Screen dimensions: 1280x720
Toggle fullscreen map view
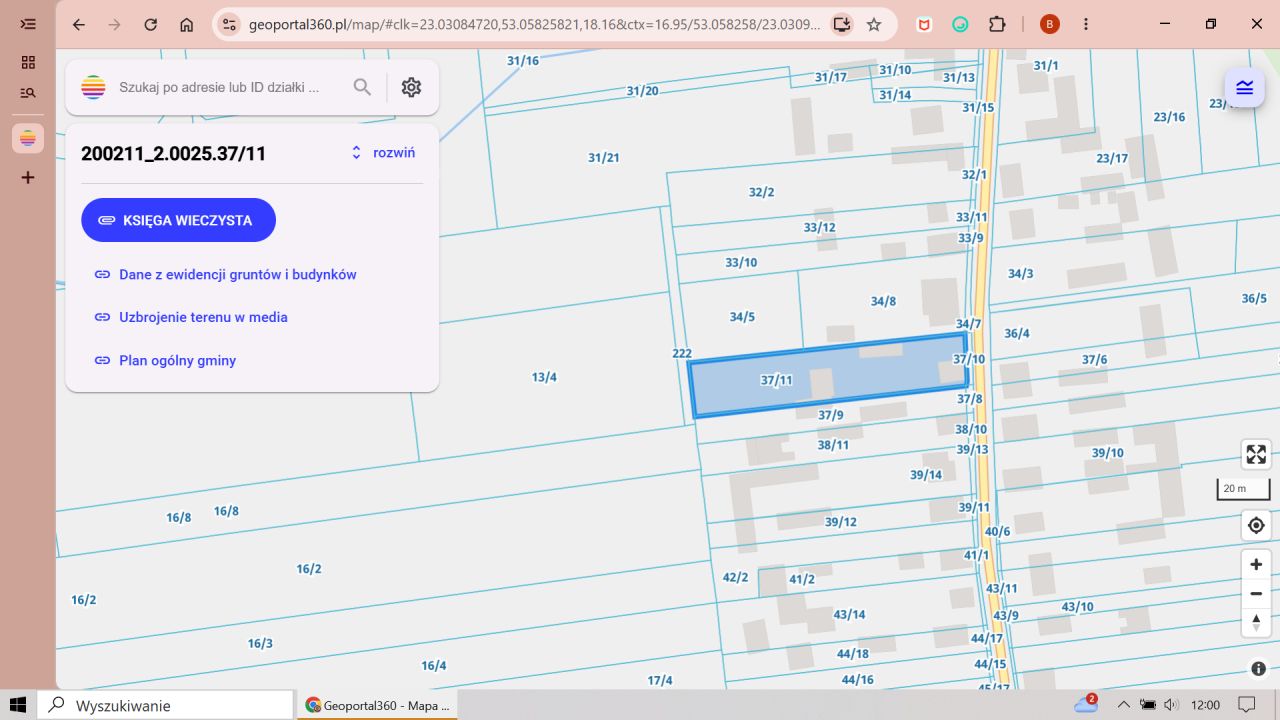pos(1256,455)
